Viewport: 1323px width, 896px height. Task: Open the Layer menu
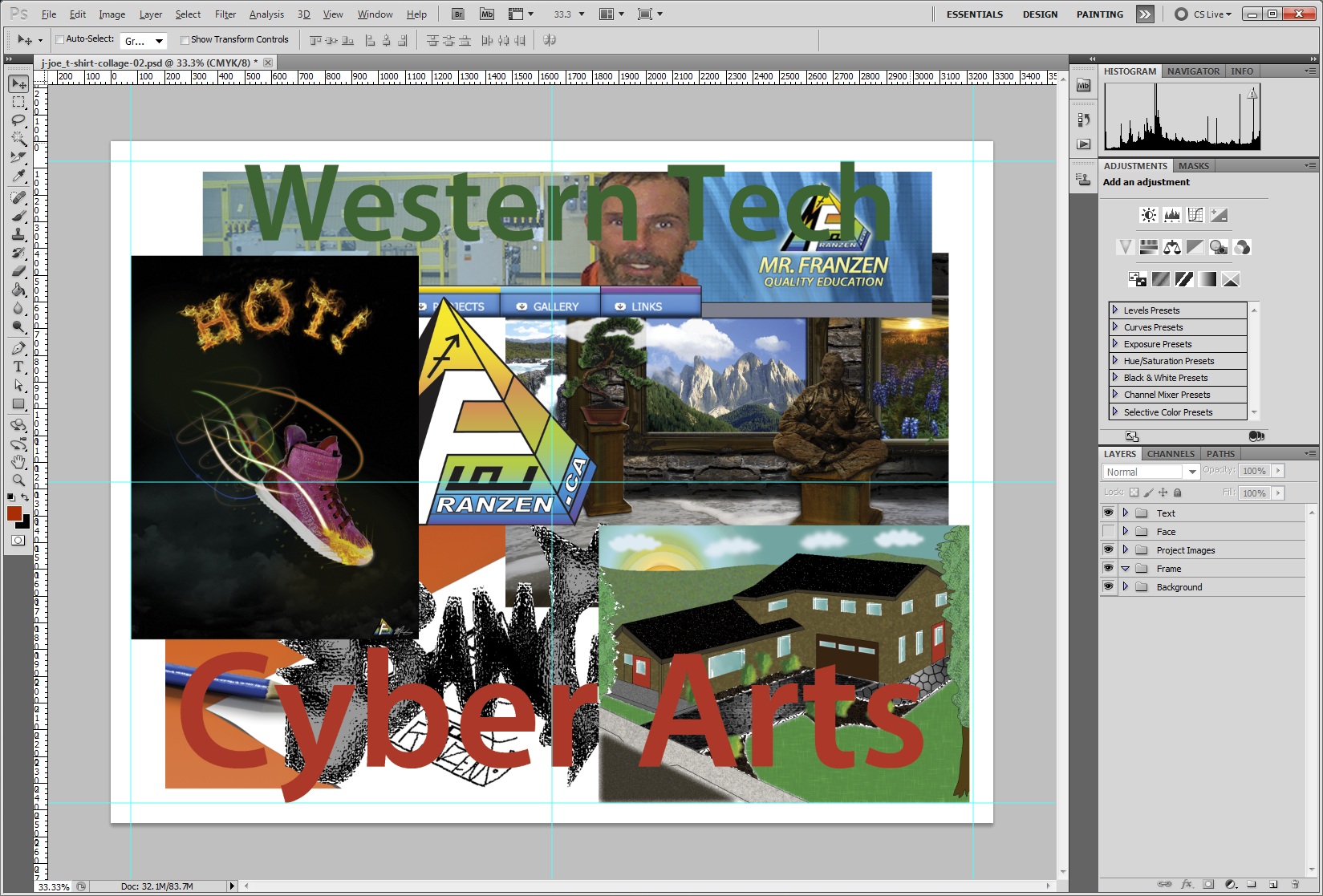click(x=151, y=14)
